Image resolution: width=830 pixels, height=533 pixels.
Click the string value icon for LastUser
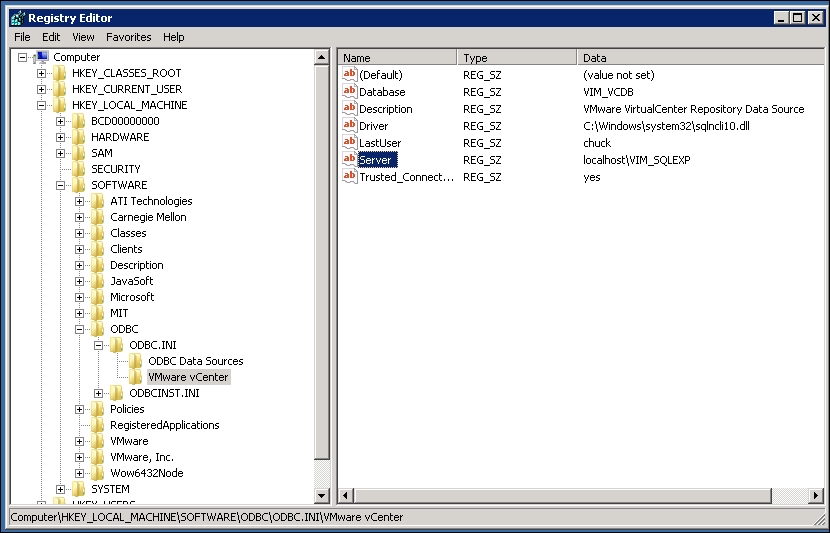tap(349, 142)
